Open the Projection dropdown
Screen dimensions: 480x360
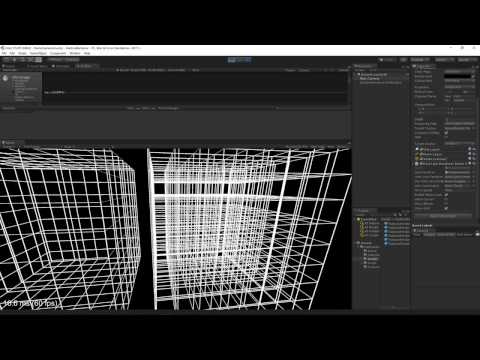[459, 87]
